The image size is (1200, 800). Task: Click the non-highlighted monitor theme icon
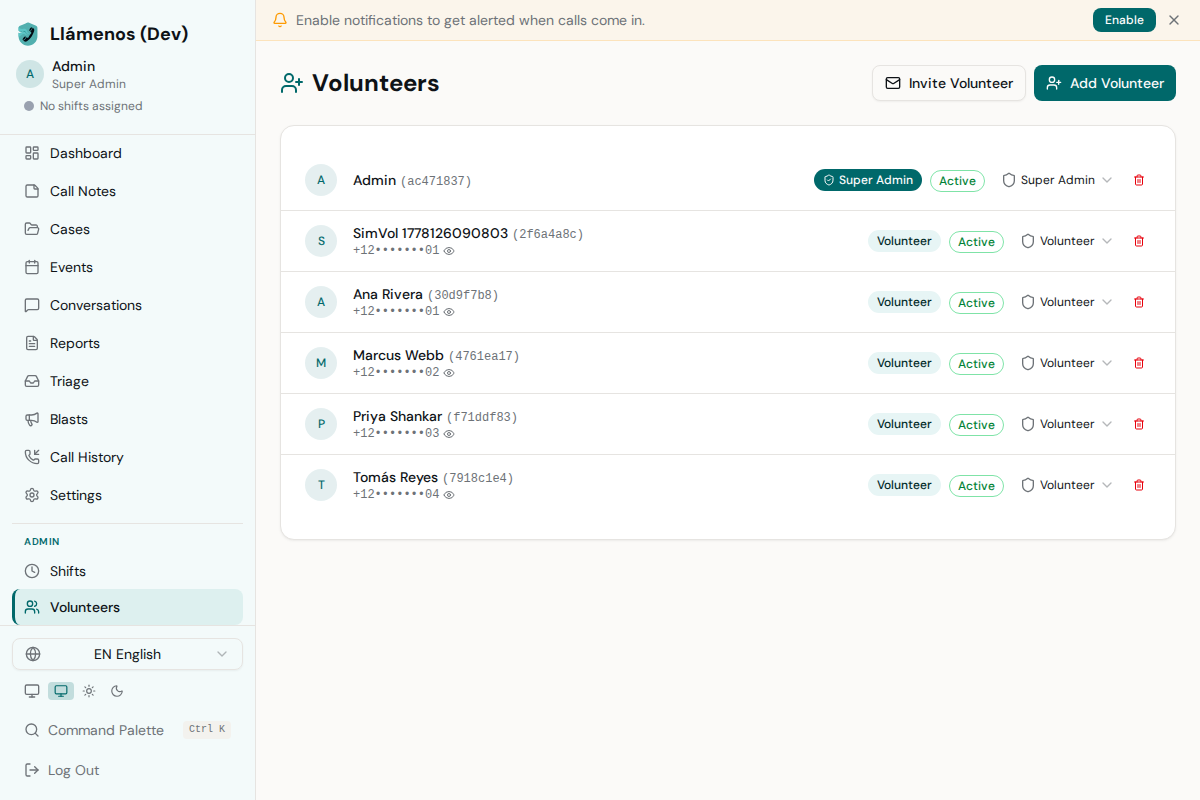tap(32, 691)
